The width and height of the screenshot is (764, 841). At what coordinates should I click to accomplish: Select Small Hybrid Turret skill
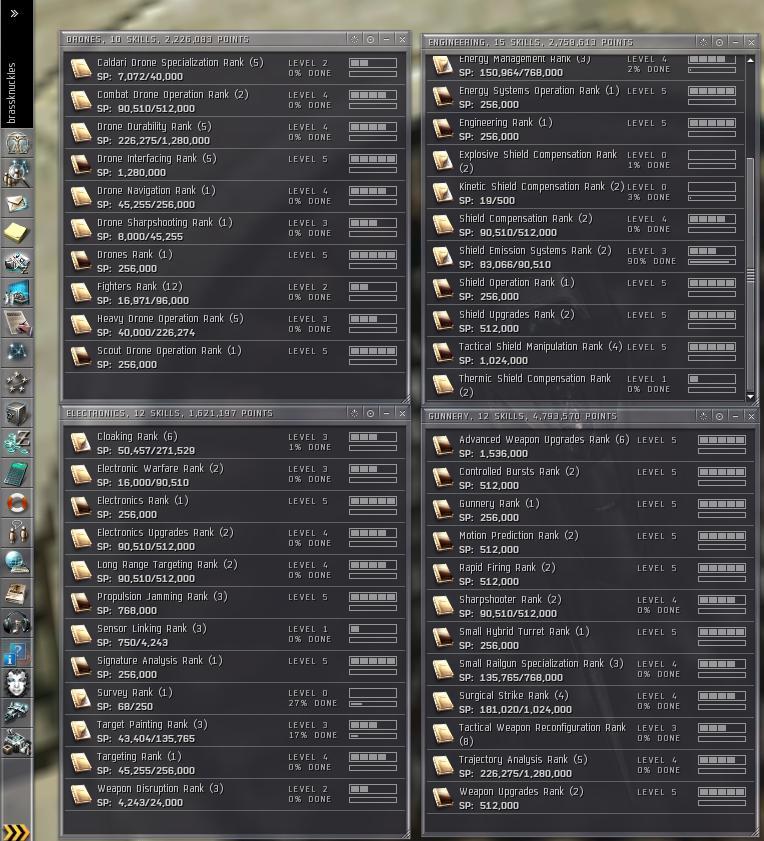coord(591,638)
